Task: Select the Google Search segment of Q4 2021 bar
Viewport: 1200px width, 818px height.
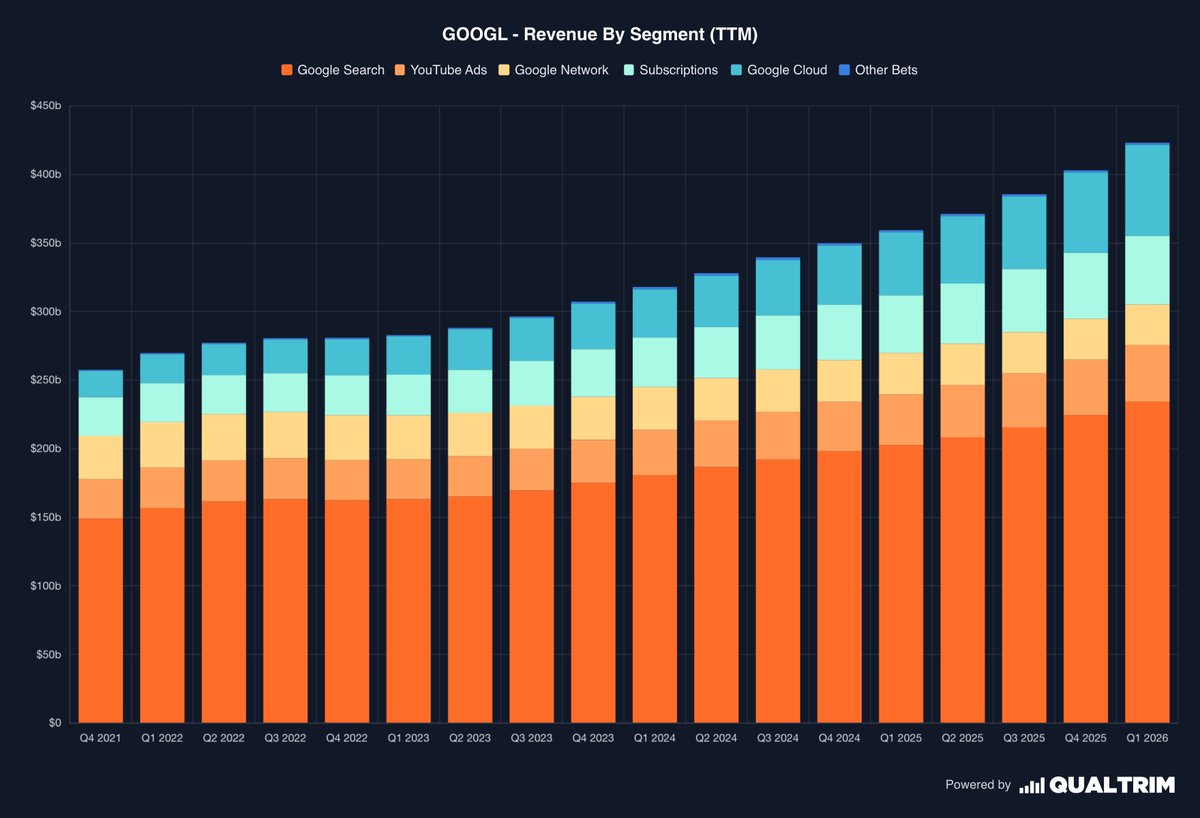Action: 101,621
